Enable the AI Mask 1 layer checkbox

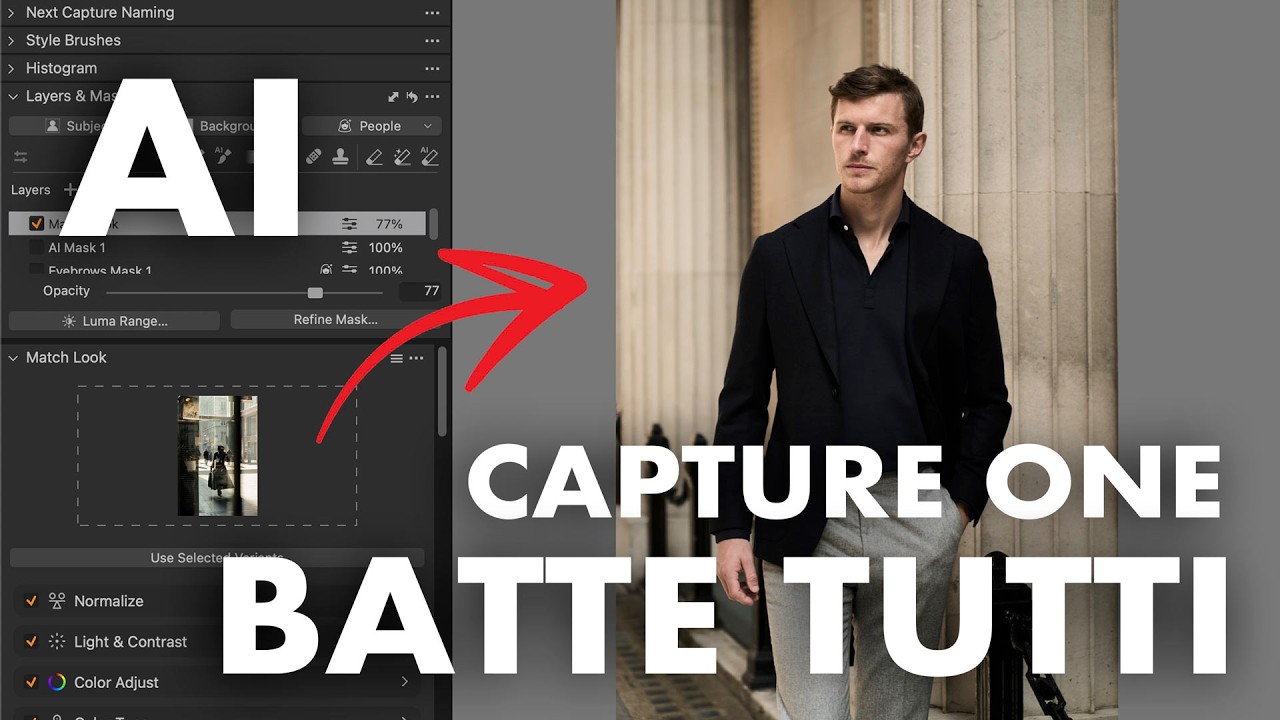point(37,248)
